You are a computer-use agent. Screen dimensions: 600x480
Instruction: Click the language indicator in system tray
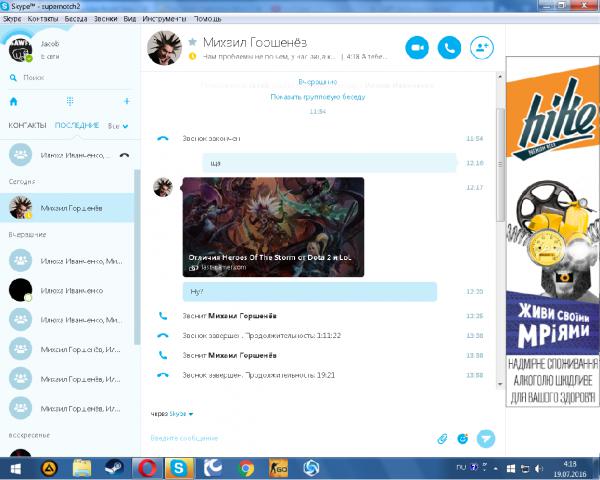461,467
